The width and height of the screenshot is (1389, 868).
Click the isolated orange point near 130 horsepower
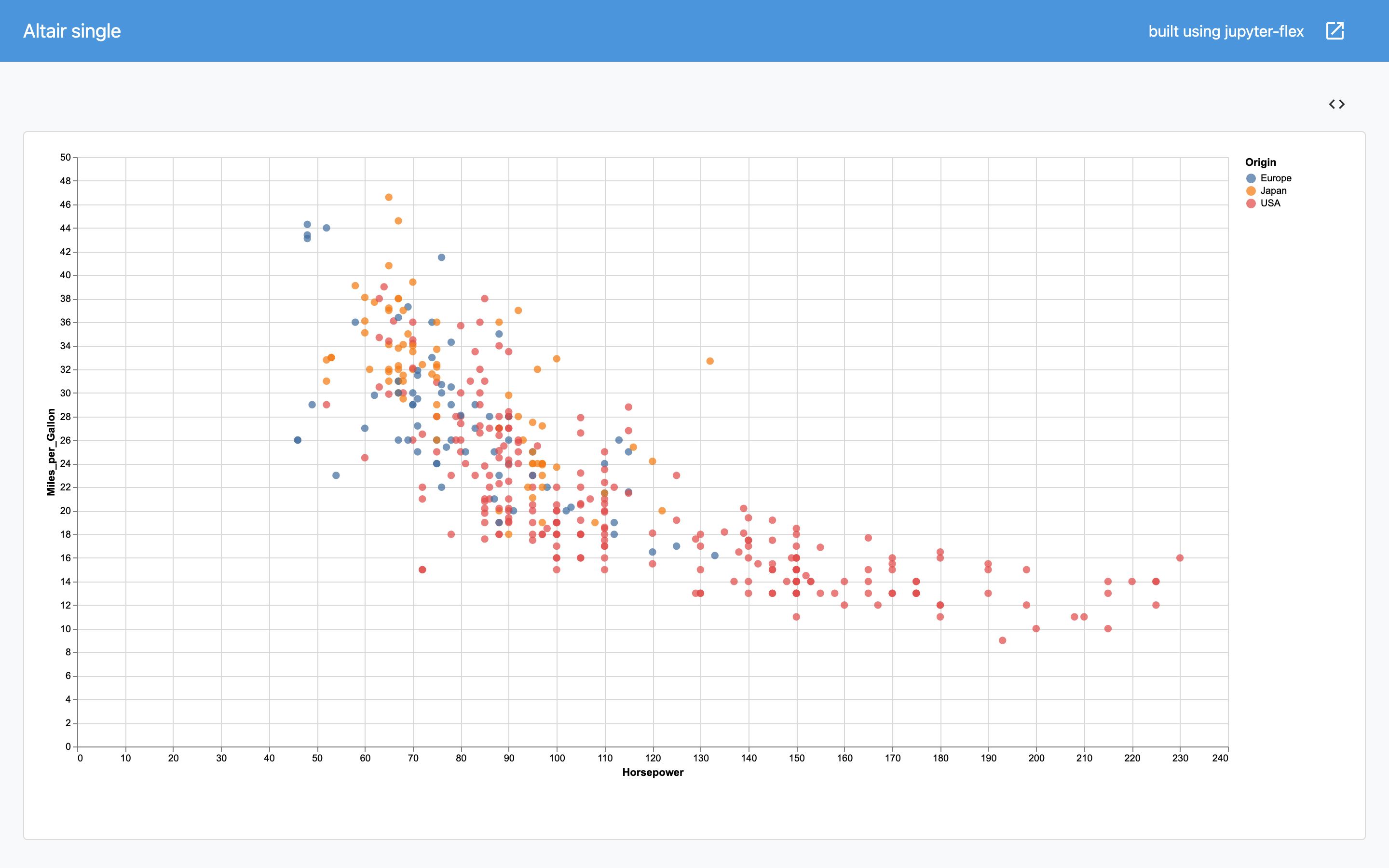click(710, 361)
